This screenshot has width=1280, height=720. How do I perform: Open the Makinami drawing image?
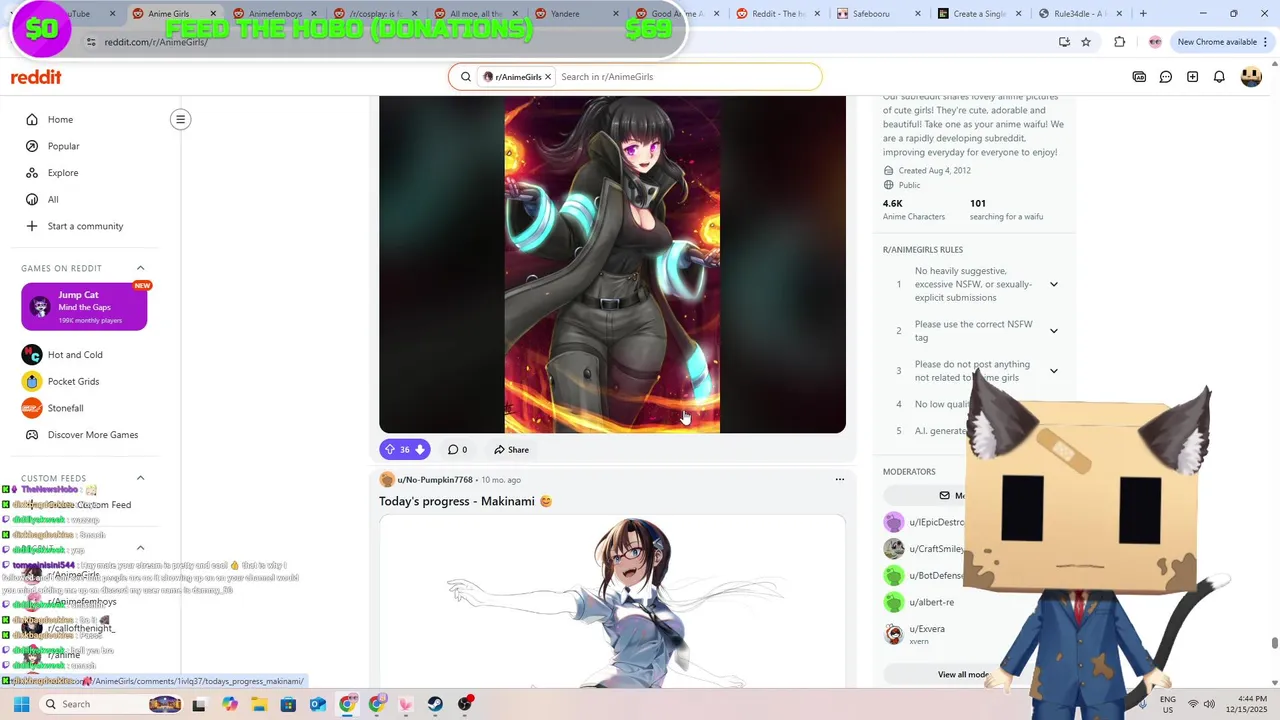(612, 601)
